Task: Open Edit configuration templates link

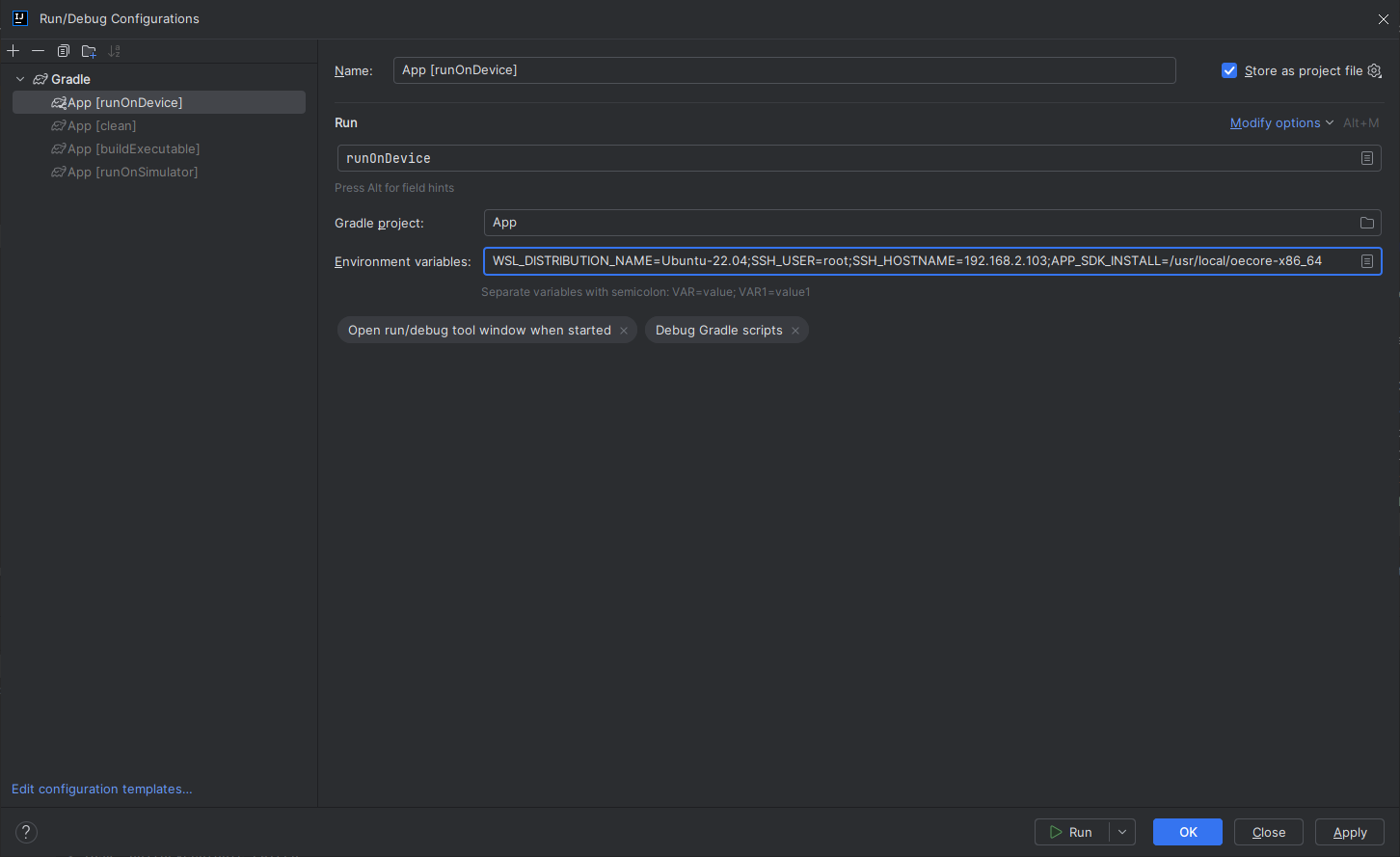Action: point(102,789)
